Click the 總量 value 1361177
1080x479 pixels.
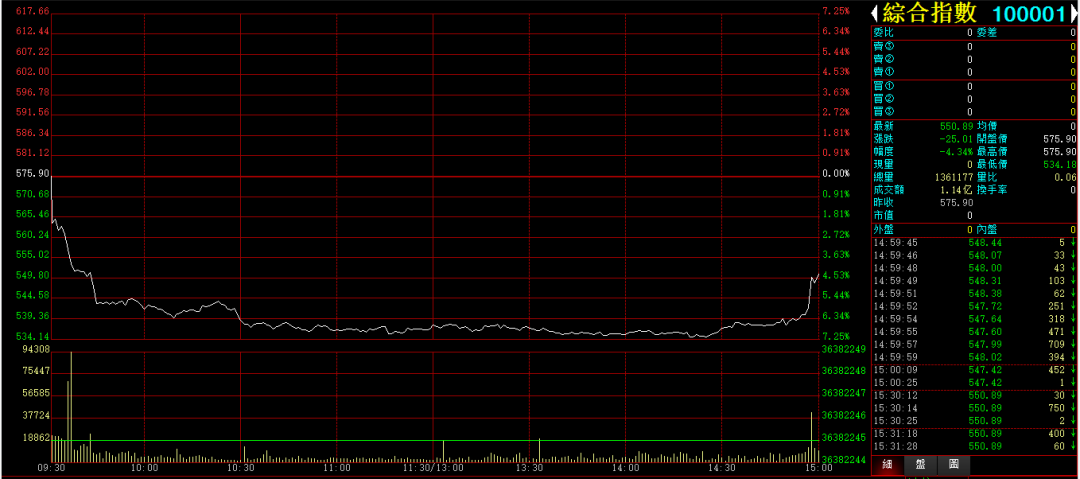(x=953, y=177)
